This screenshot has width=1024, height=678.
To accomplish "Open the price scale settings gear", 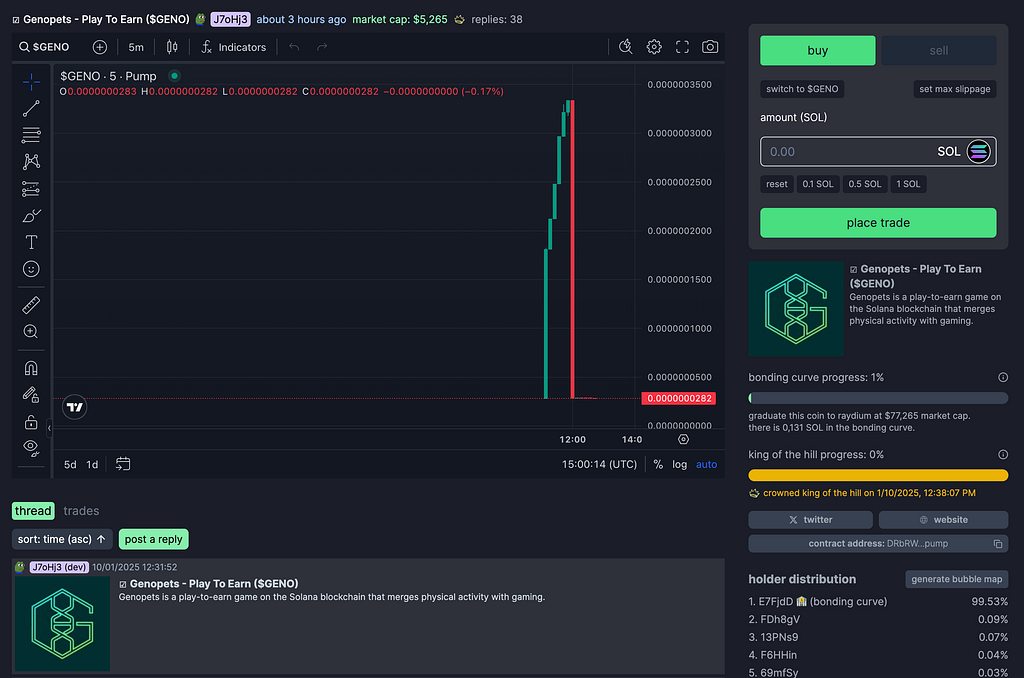I will pyautogui.click(x=683, y=440).
